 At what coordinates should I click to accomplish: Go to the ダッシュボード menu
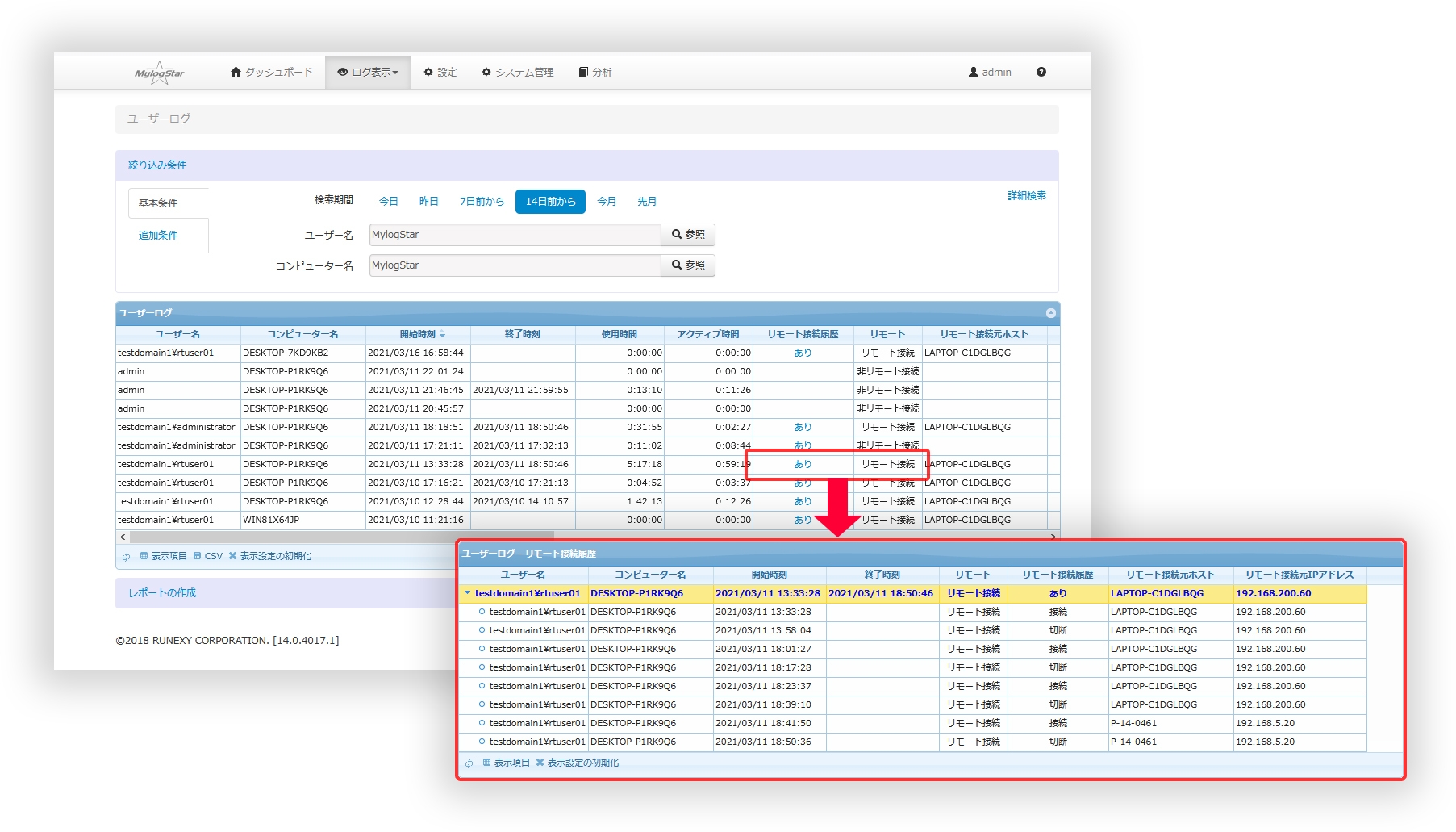click(x=272, y=72)
